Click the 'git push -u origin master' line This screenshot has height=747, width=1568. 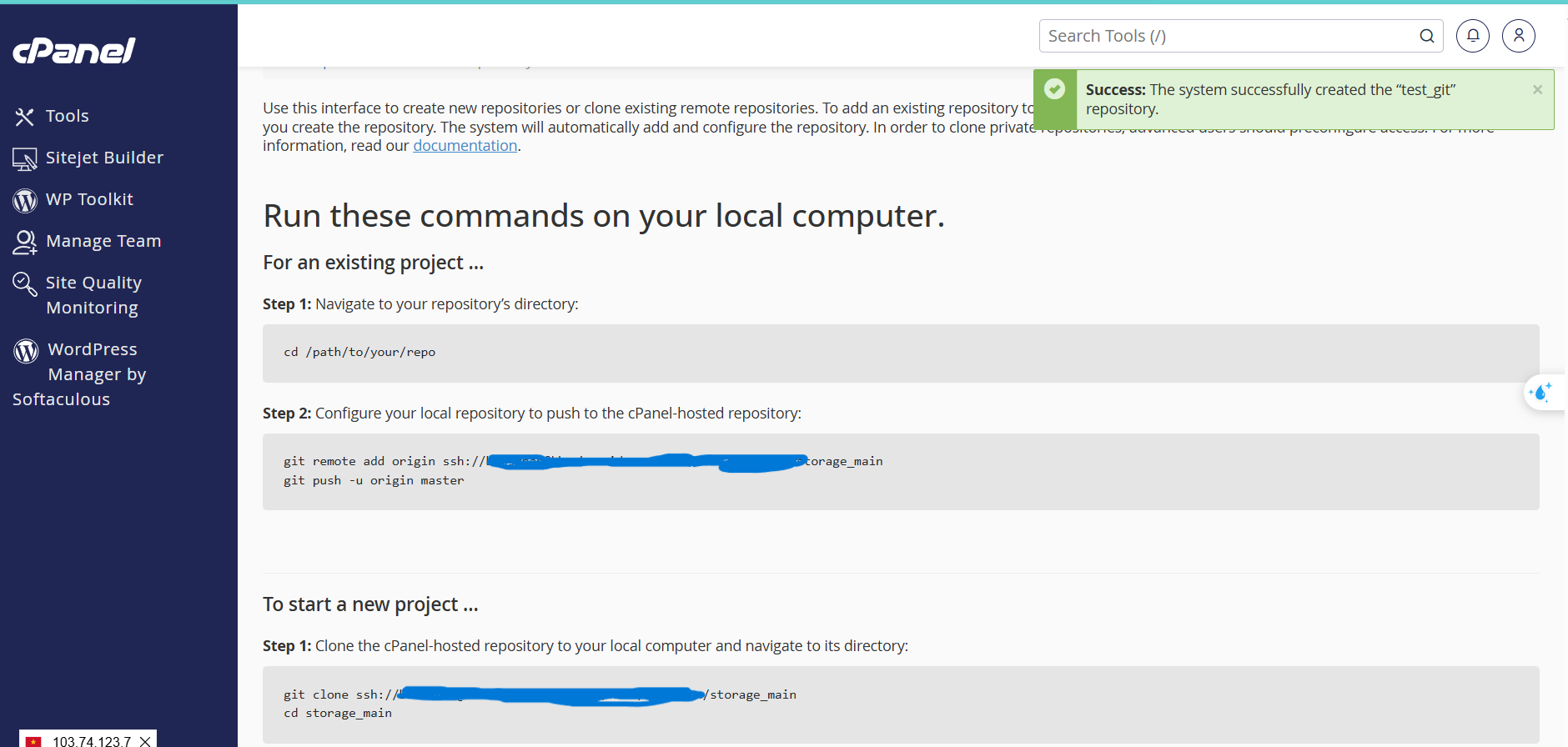tap(374, 480)
